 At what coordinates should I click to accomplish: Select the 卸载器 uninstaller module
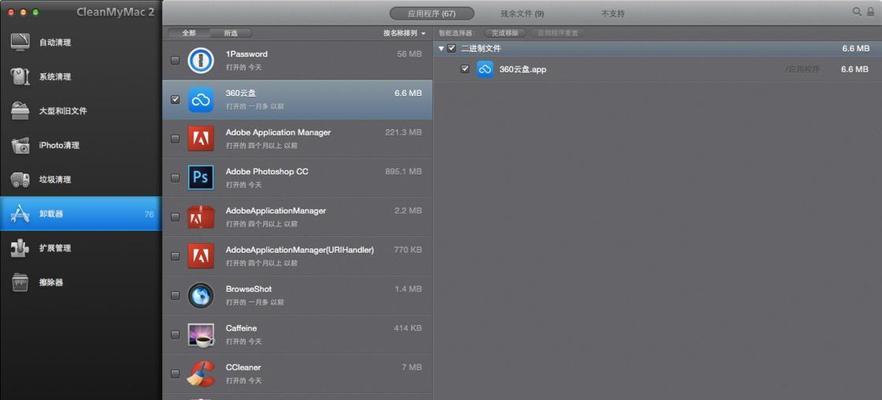click(80, 214)
